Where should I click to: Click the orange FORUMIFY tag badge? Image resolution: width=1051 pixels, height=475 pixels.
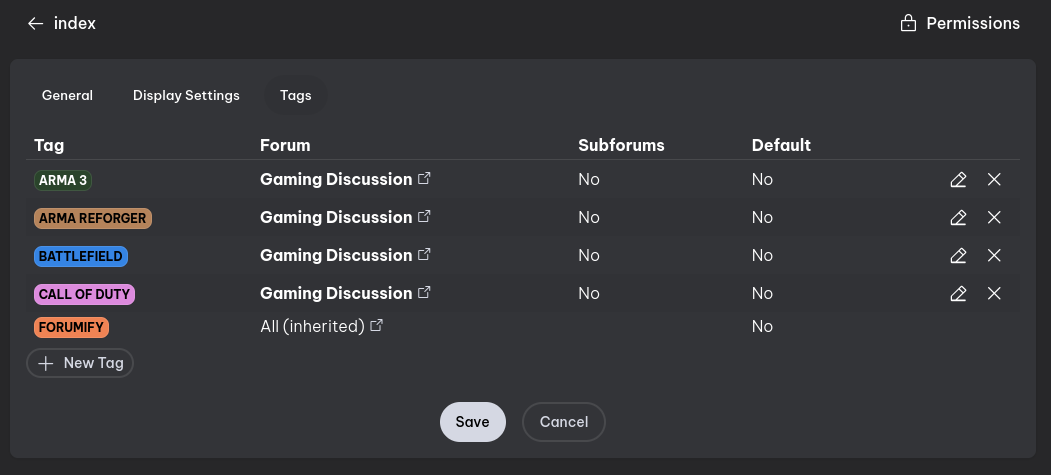(x=70, y=327)
